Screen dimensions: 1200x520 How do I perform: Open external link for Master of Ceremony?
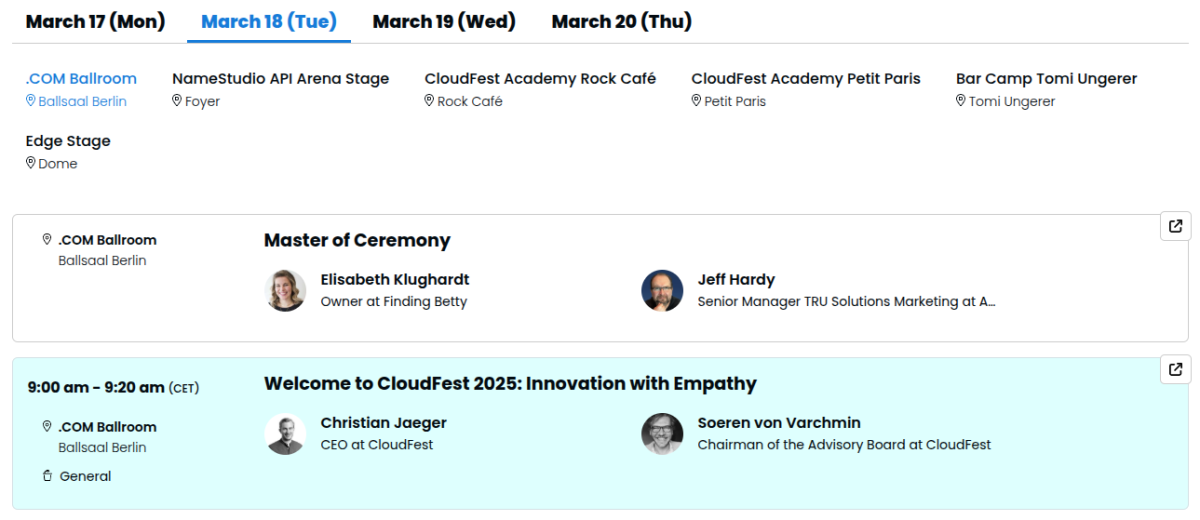point(1175,226)
